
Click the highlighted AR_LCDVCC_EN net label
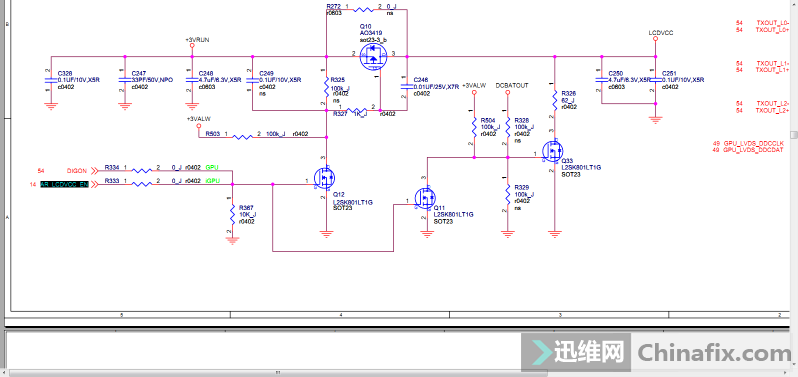64,185
